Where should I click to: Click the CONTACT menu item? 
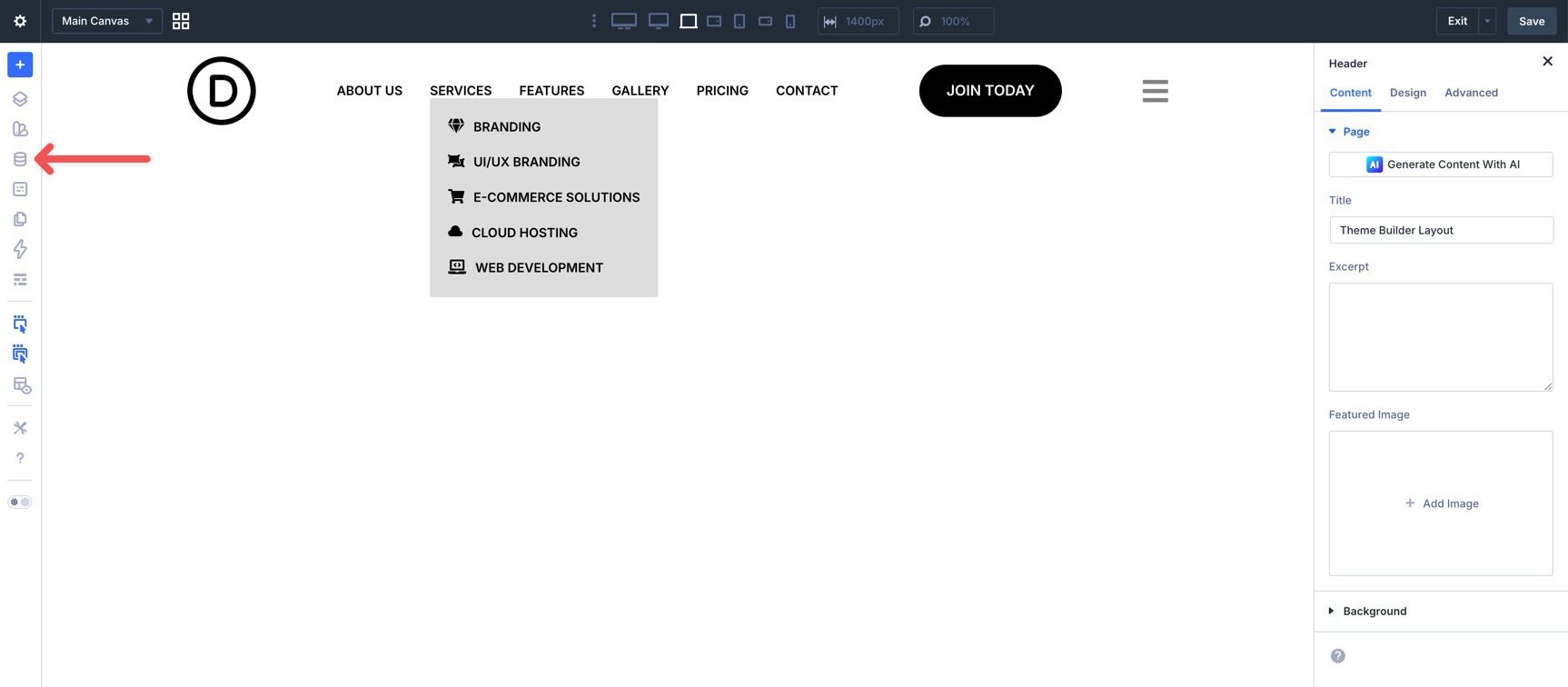point(807,91)
